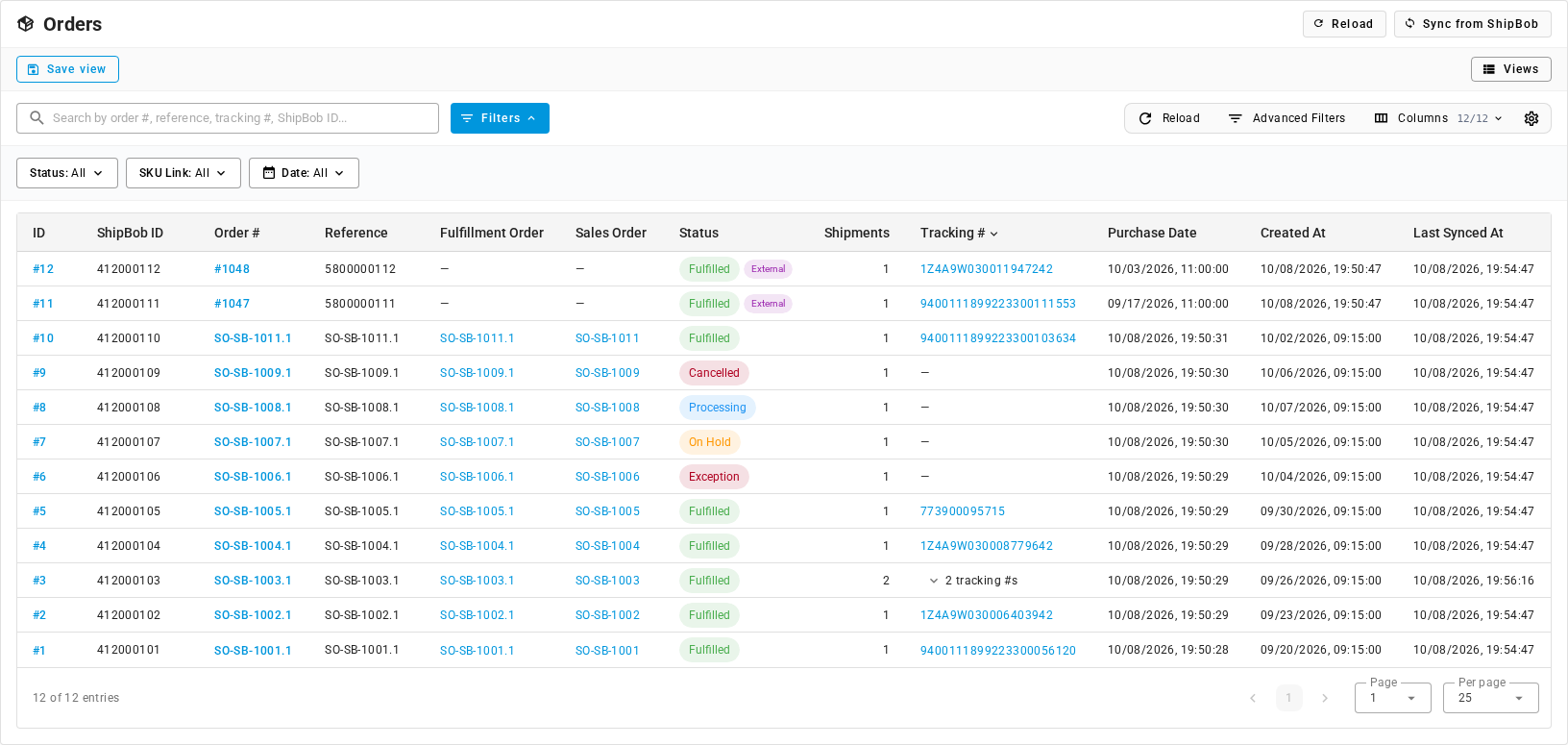Click the Cancelled status badge
The width and height of the screenshot is (1568, 745).
pos(714,373)
